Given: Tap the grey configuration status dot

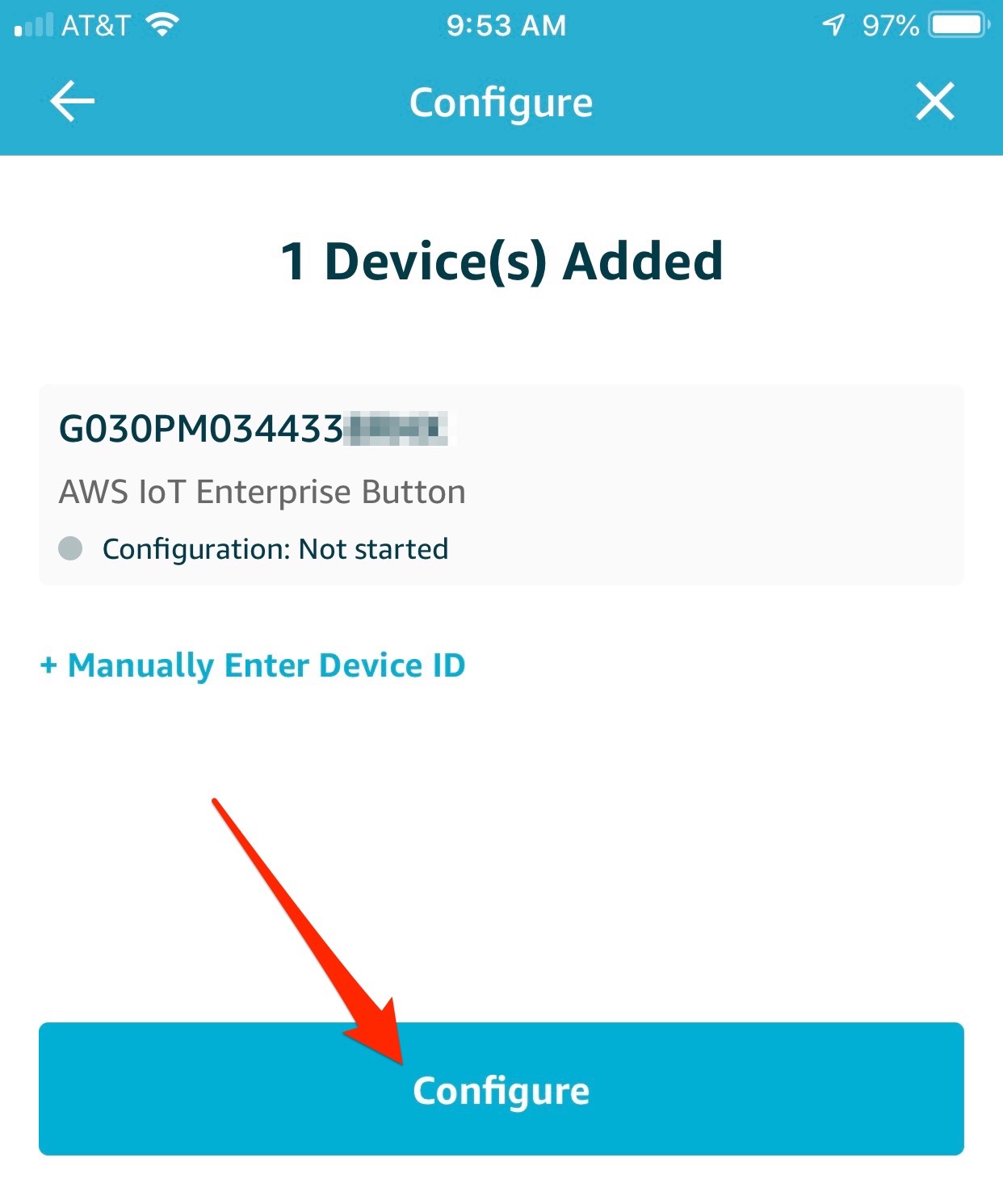Looking at the screenshot, I should [70, 548].
